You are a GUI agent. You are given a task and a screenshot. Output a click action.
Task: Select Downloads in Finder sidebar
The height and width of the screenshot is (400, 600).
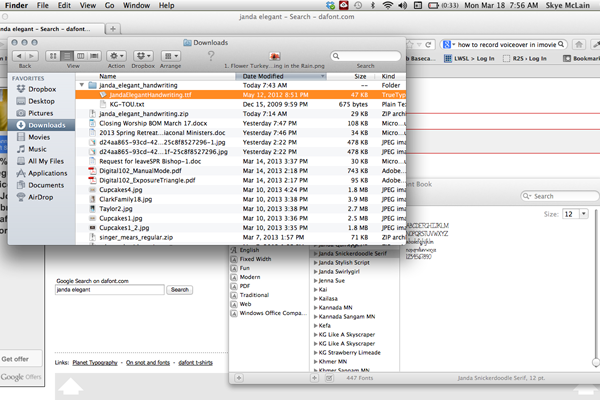point(41,125)
